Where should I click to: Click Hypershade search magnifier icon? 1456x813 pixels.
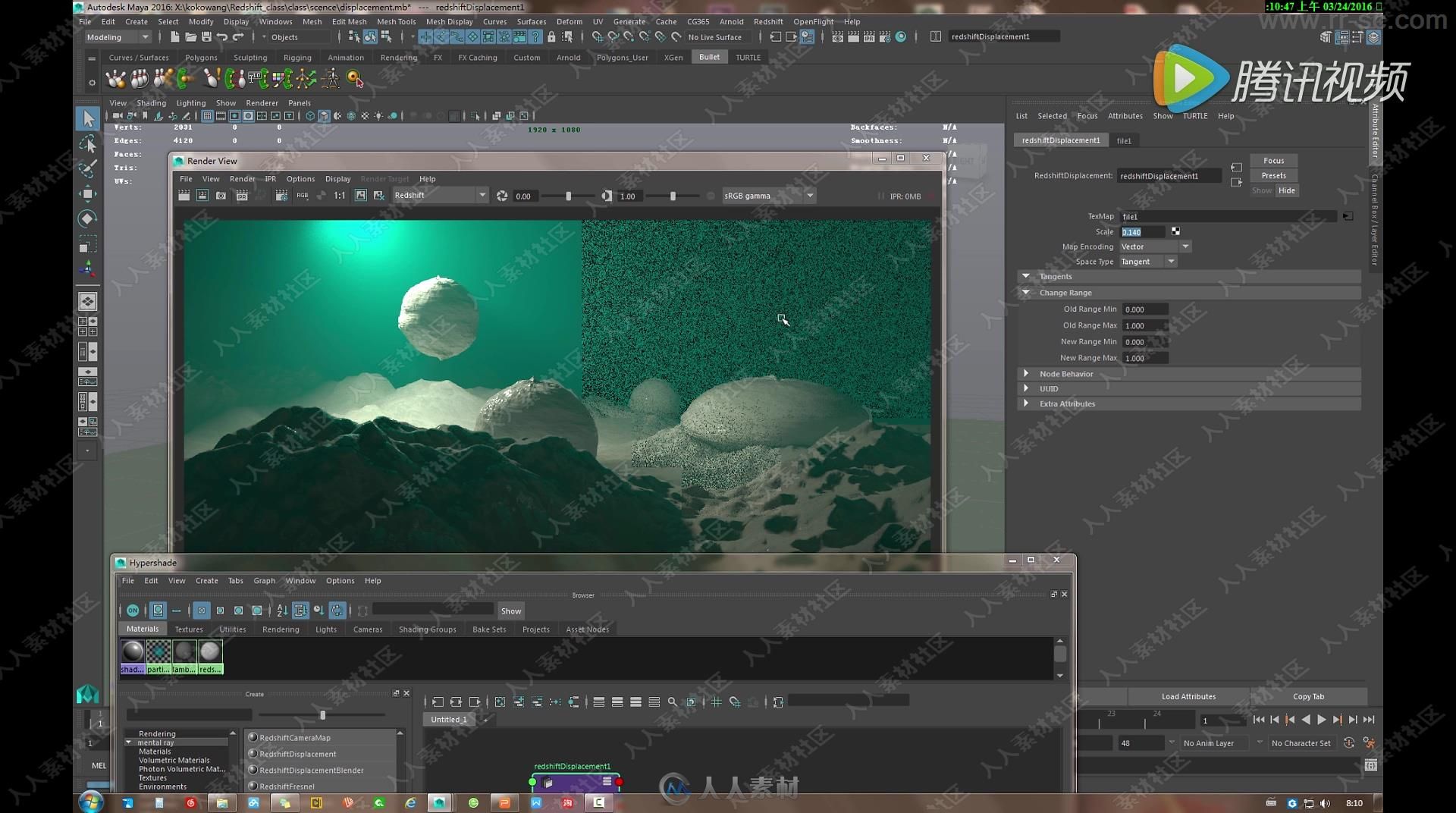click(673, 702)
